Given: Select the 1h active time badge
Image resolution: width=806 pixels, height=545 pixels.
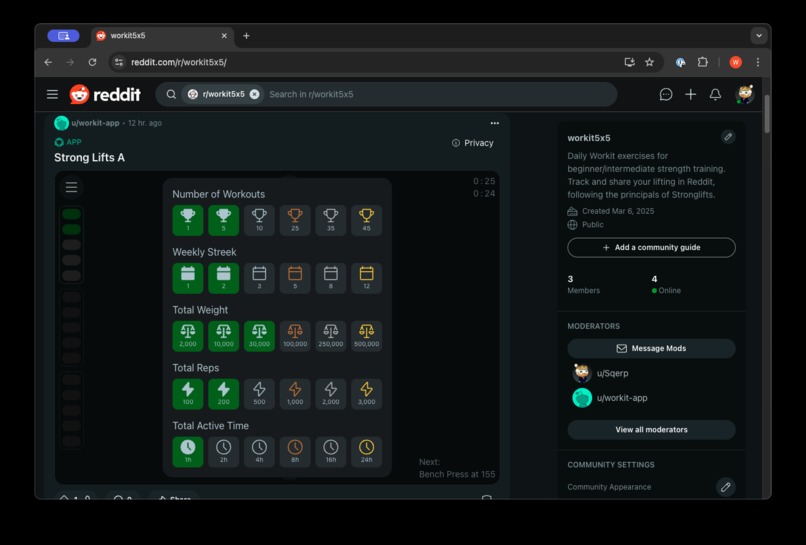Looking at the screenshot, I should pyautogui.click(x=188, y=452).
